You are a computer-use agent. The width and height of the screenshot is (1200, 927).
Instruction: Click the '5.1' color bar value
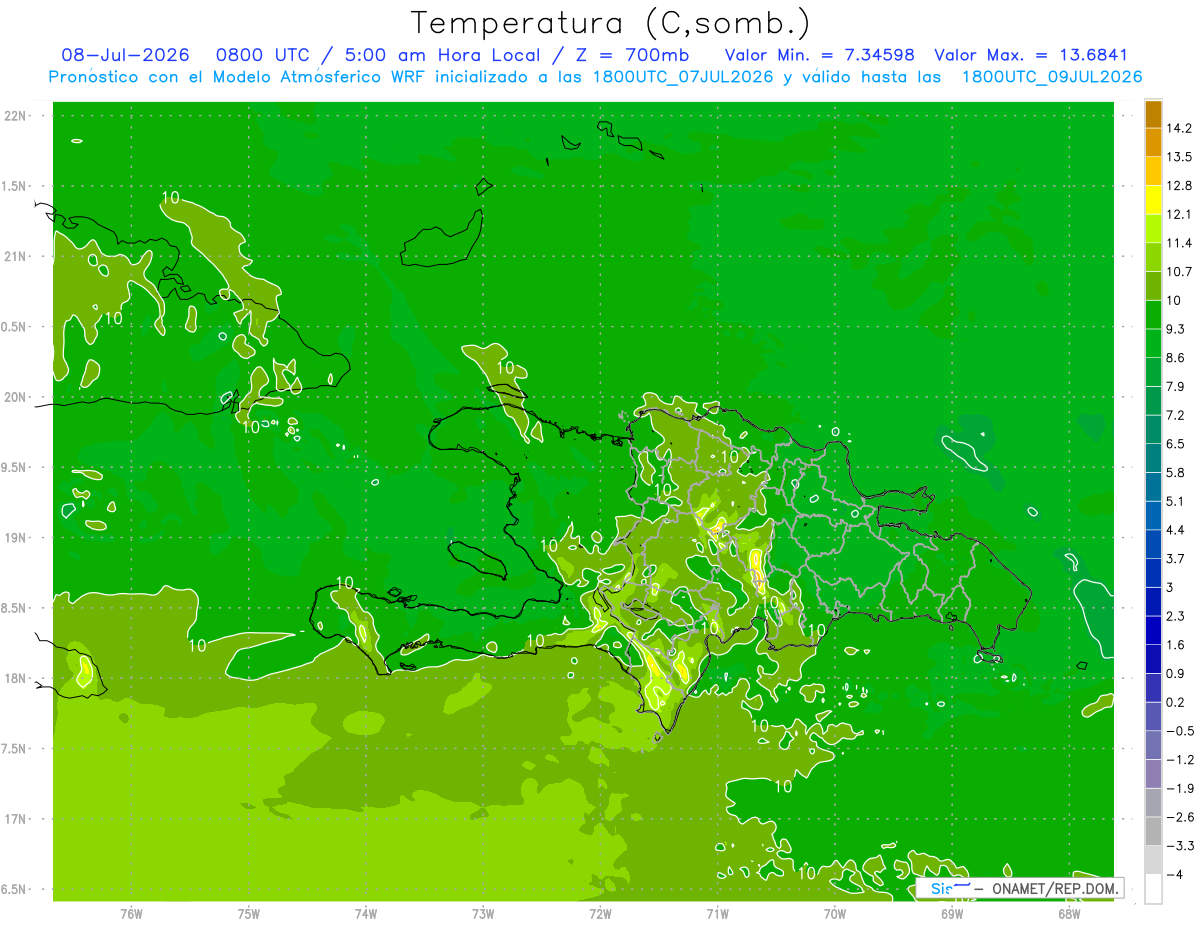click(1175, 501)
